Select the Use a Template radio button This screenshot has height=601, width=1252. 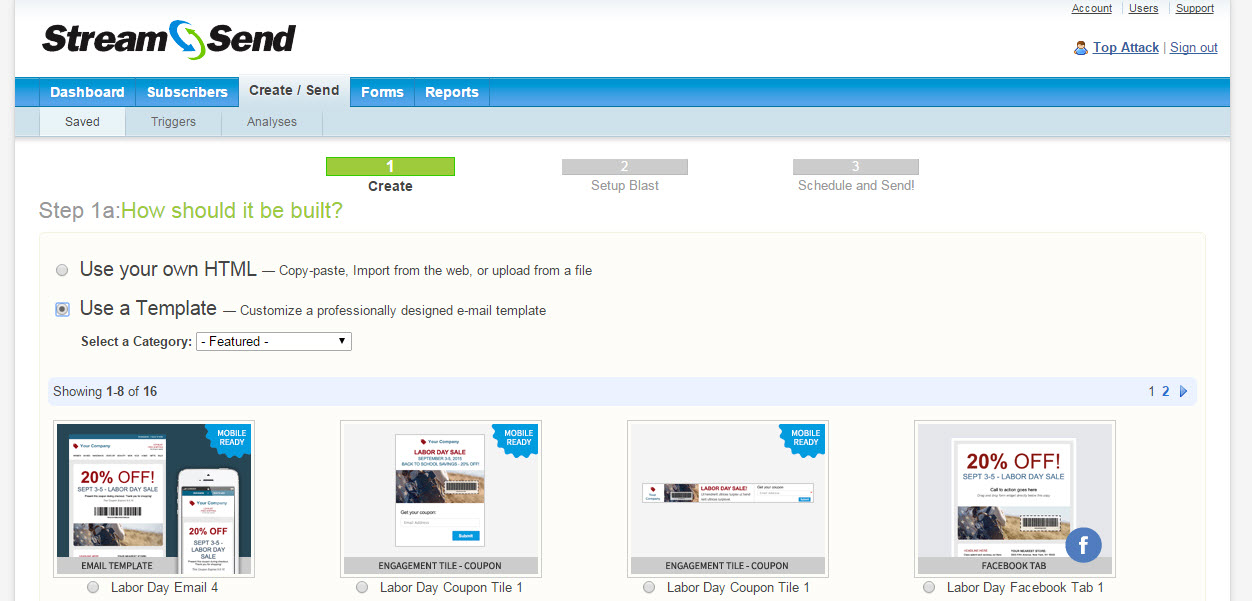pyautogui.click(x=62, y=310)
